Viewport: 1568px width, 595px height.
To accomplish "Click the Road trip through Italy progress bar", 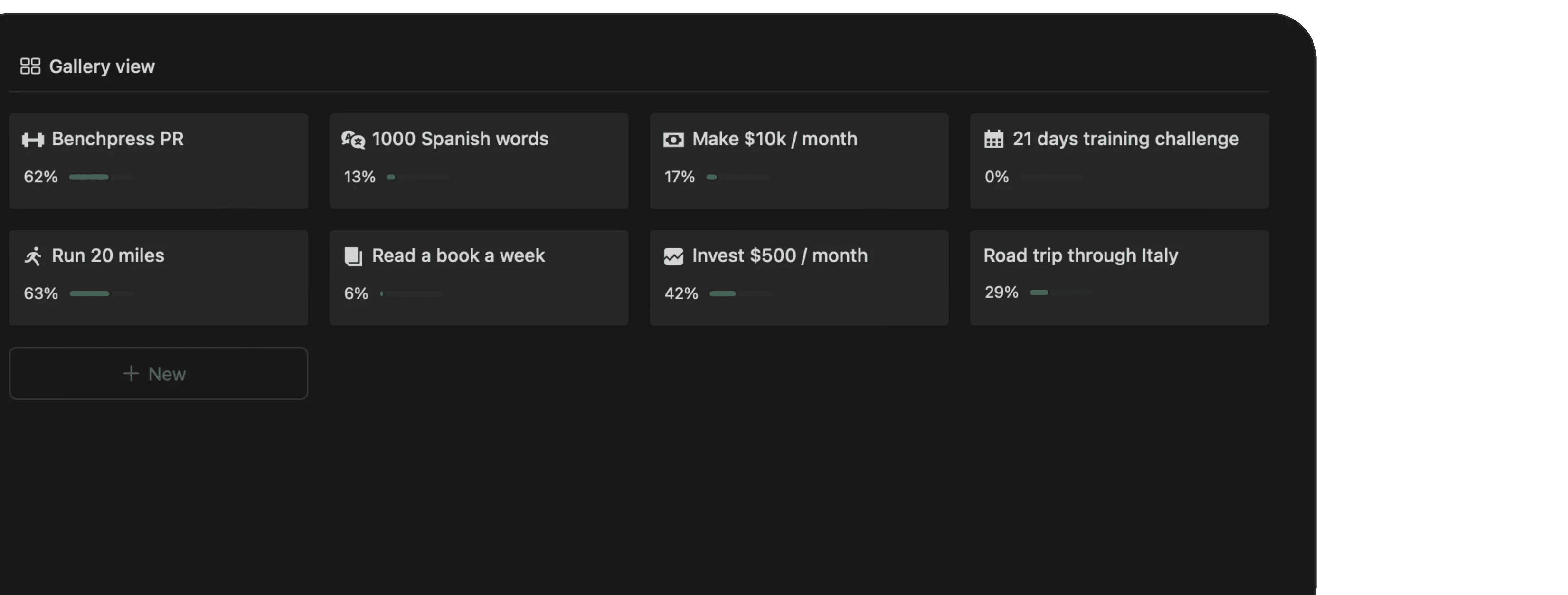I will [1061, 293].
